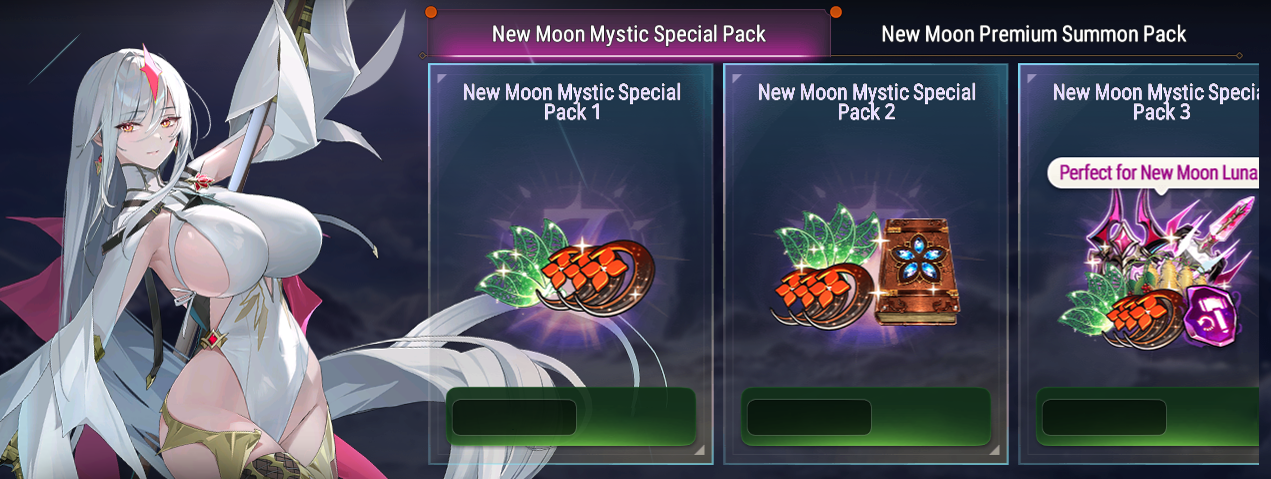The width and height of the screenshot is (1271, 479).
Task: Click Pack 1 card's bottom-right corner triangle
Action: coord(703,455)
